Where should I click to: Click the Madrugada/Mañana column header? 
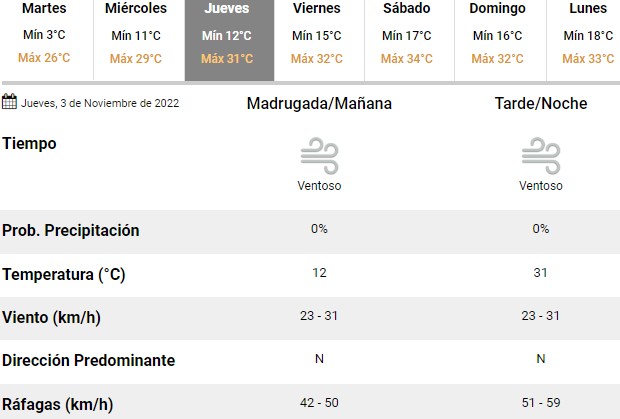[x=319, y=104]
